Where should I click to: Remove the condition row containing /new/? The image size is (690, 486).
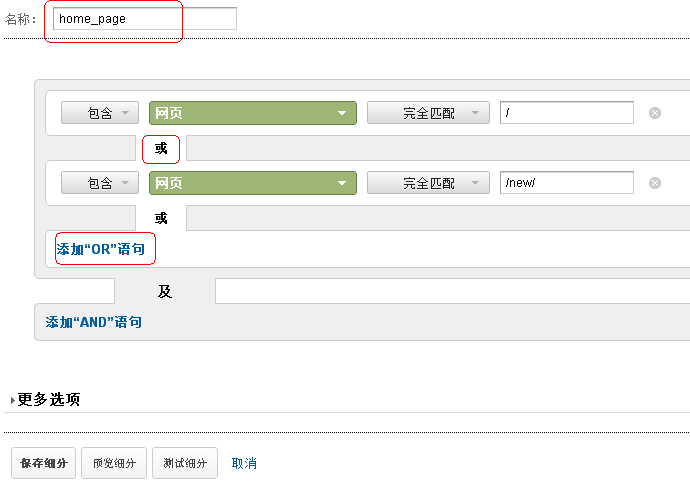coord(655,183)
